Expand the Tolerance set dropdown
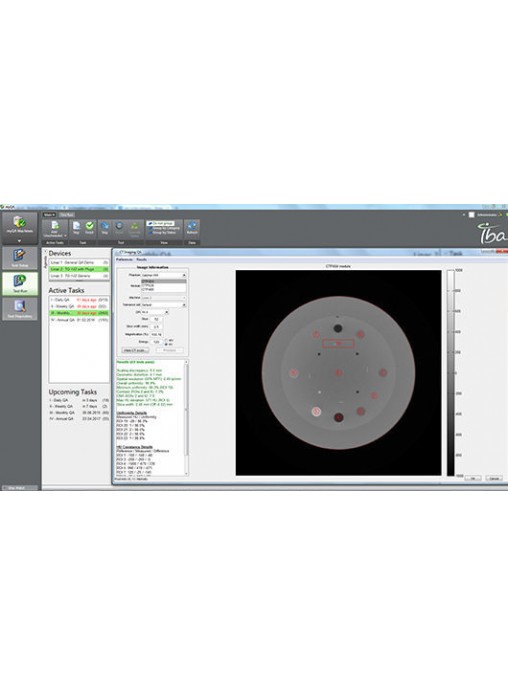 tap(163, 305)
